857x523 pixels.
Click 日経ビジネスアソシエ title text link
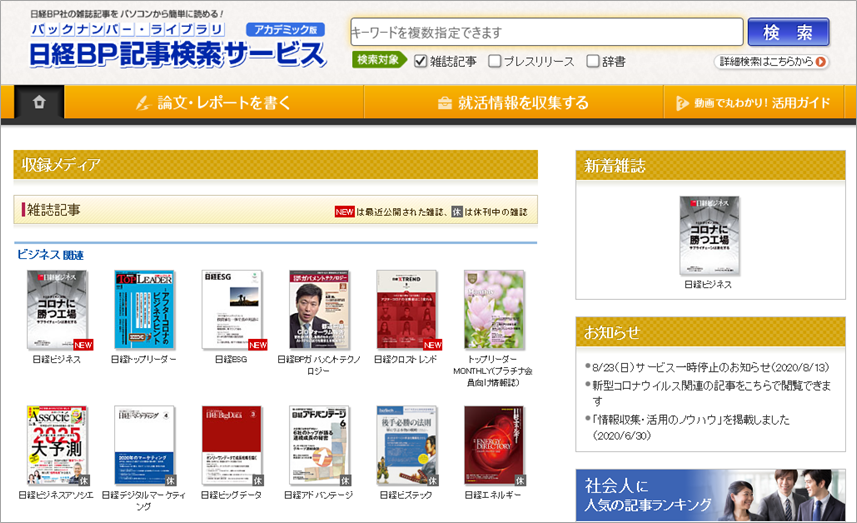pyautogui.click(x=56, y=495)
